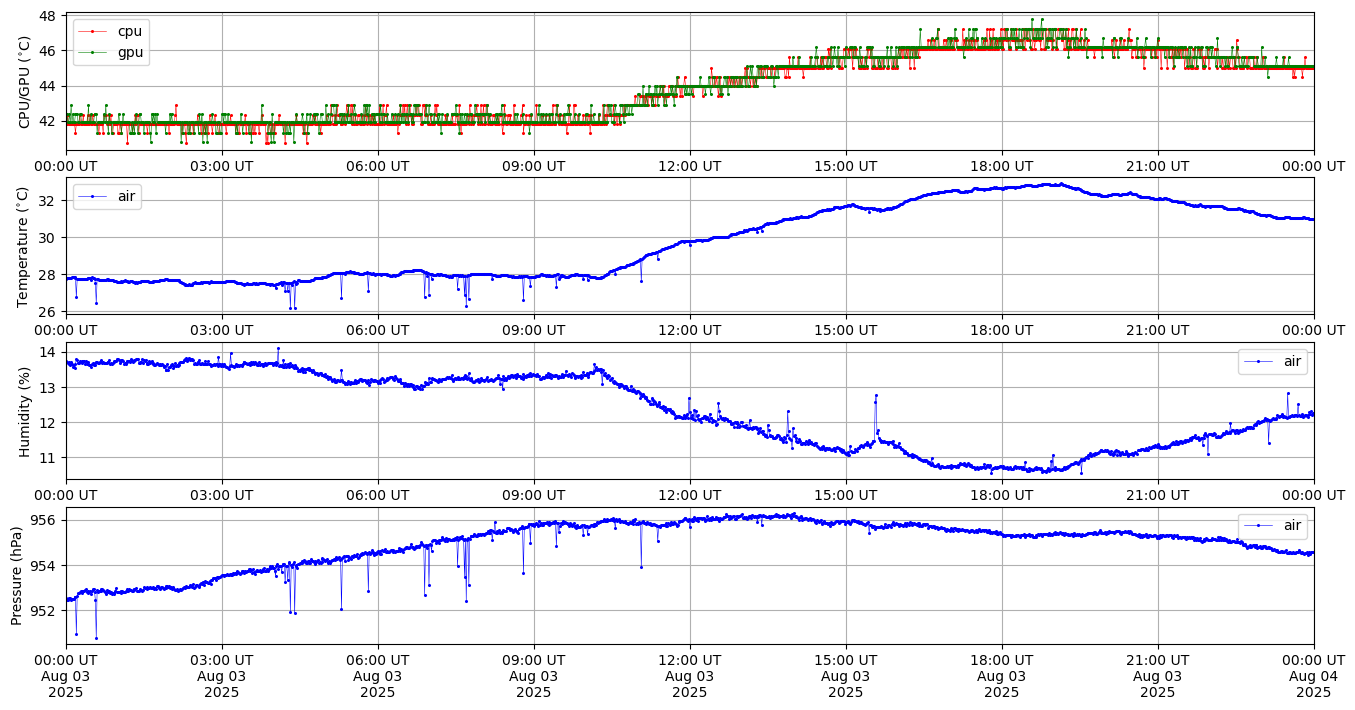Click "12:00 UT" under the Humidity chart

(x=690, y=495)
